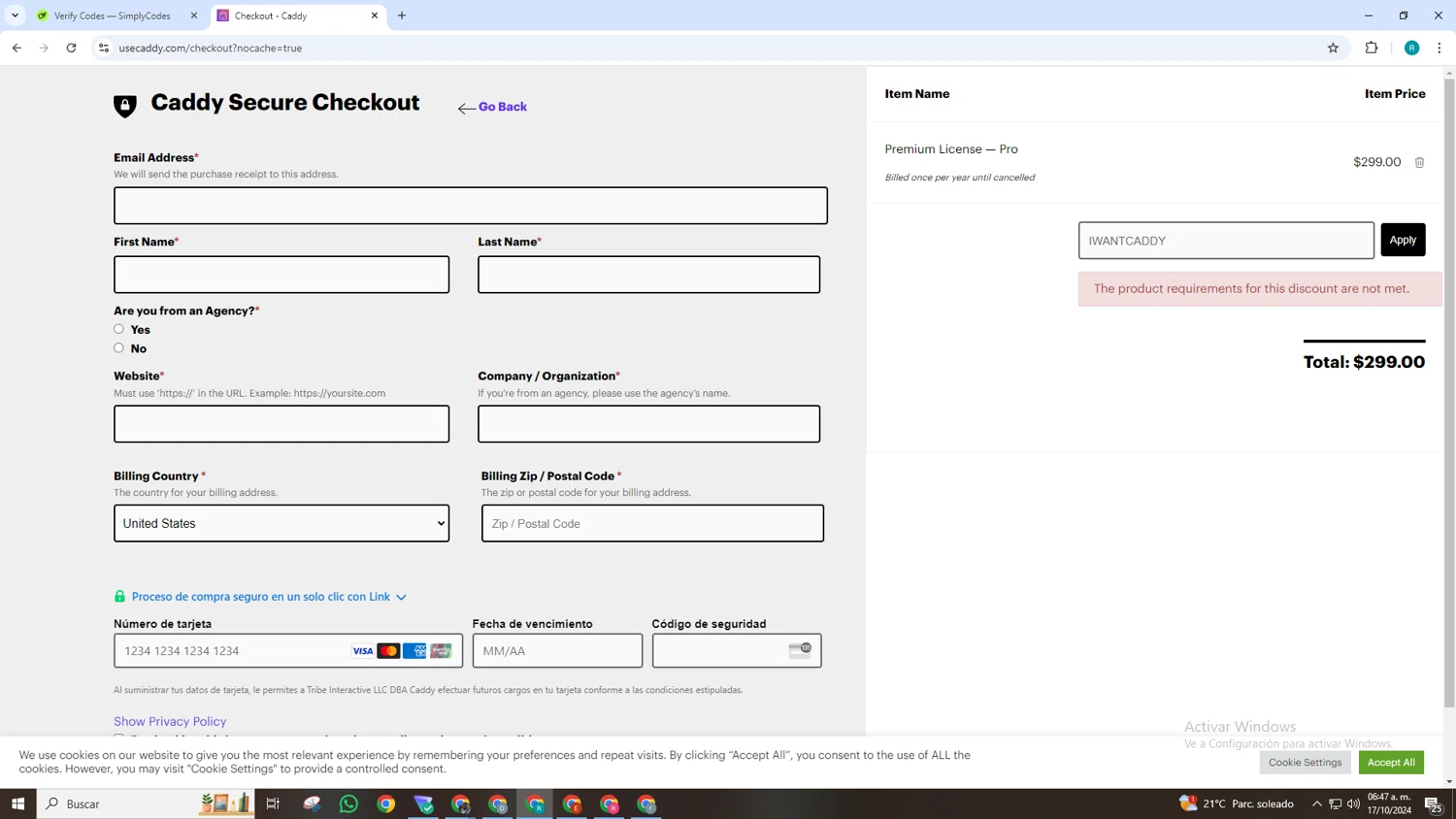Close the Checkout - Caddy tab
The width and height of the screenshot is (1456, 819).
pos(375,16)
